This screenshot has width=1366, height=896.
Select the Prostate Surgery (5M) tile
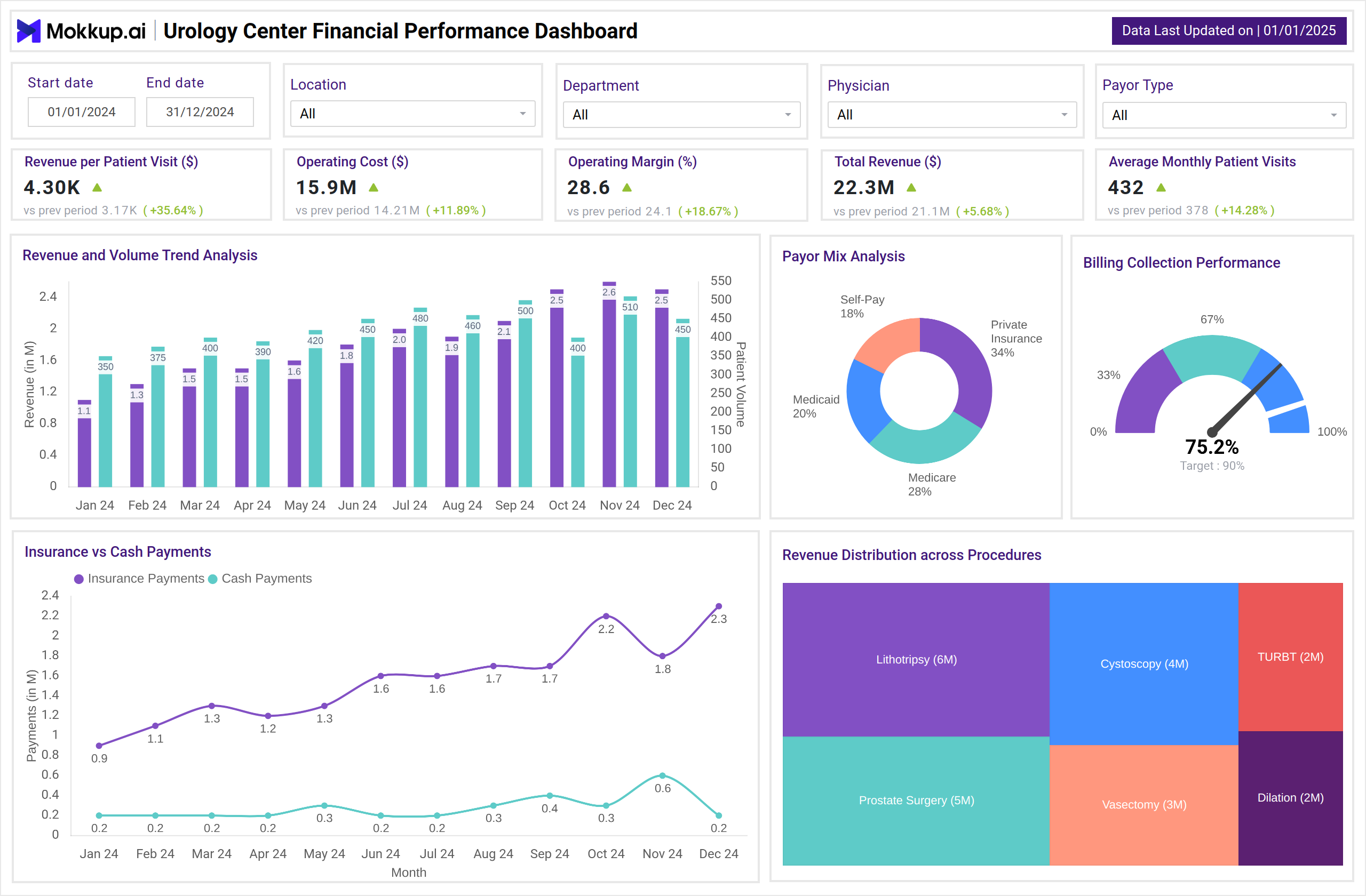[x=916, y=801]
